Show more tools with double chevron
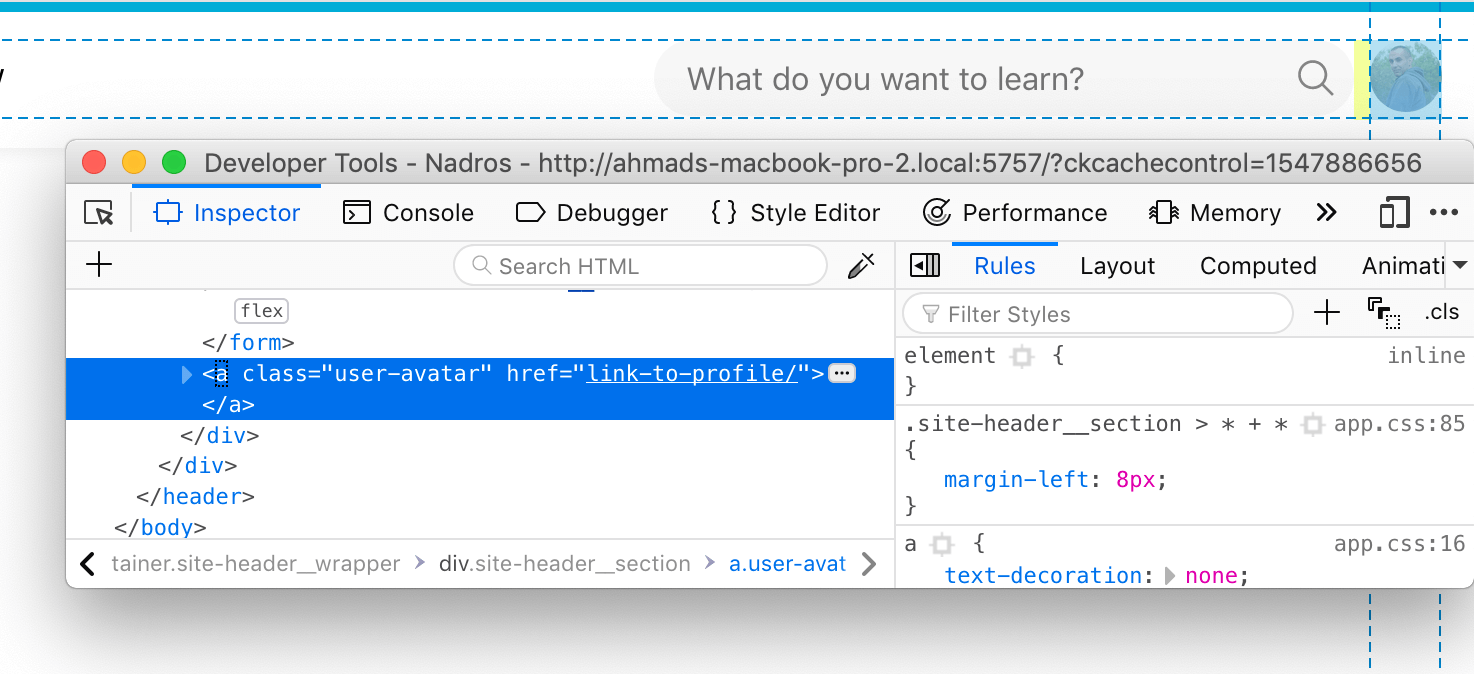Screen dimensions: 1474x674 (1326, 213)
